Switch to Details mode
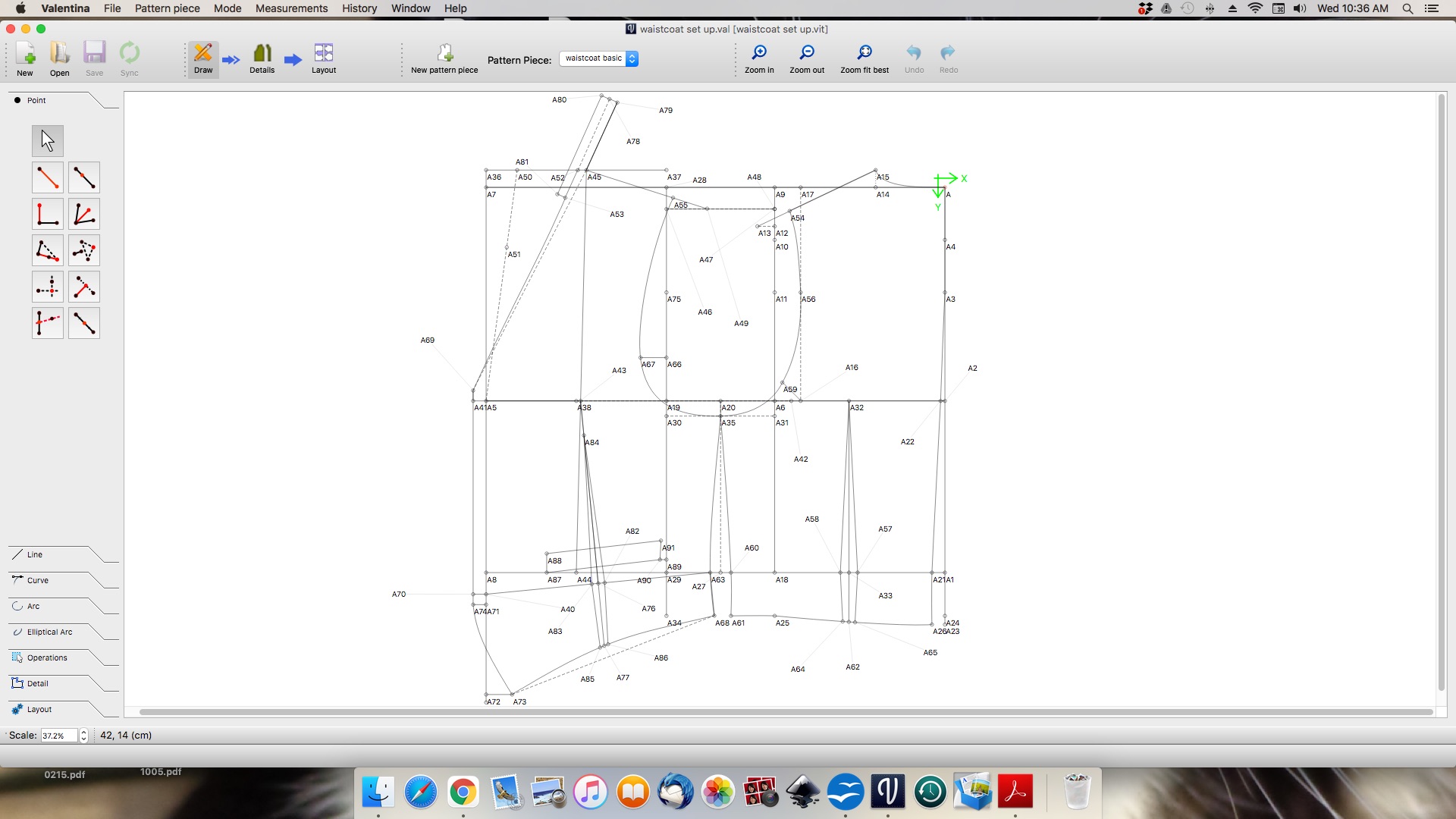Screen dimensions: 1456x819 (262, 59)
